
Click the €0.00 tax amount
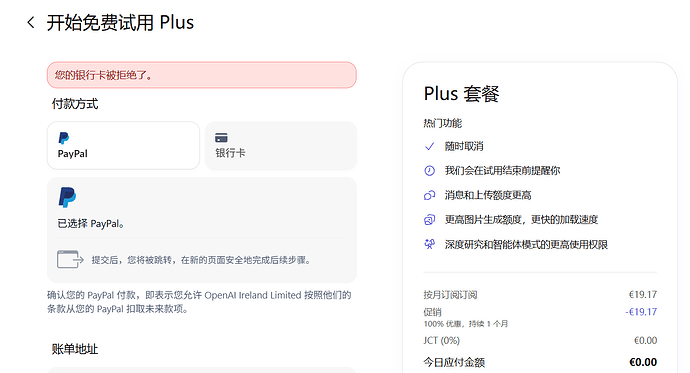coord(646,340)
